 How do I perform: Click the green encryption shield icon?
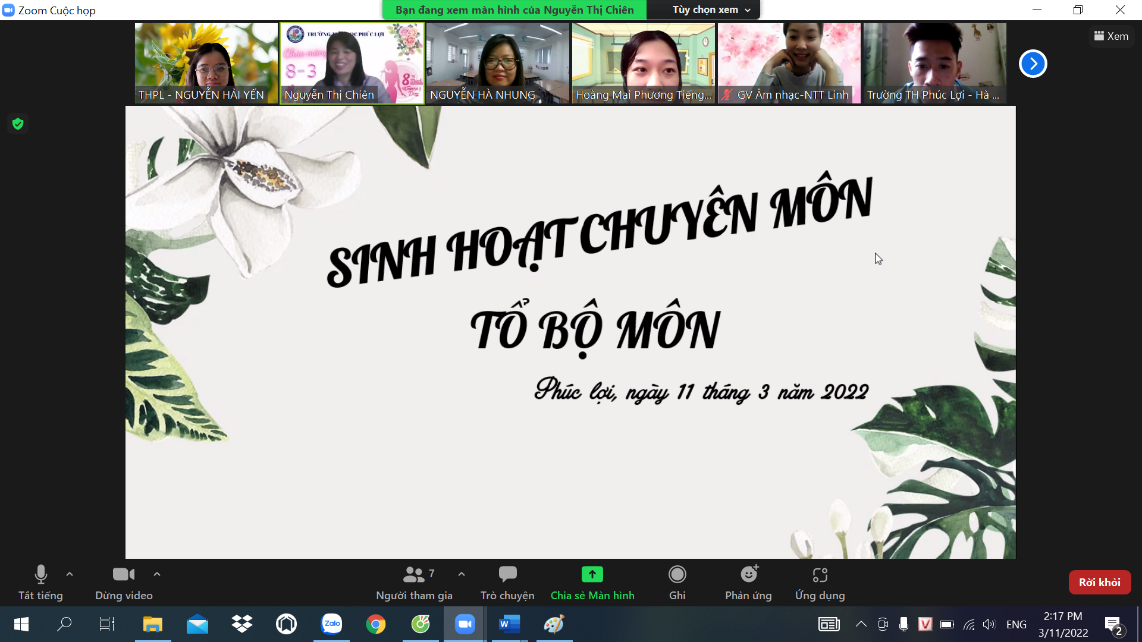point(17,124)
